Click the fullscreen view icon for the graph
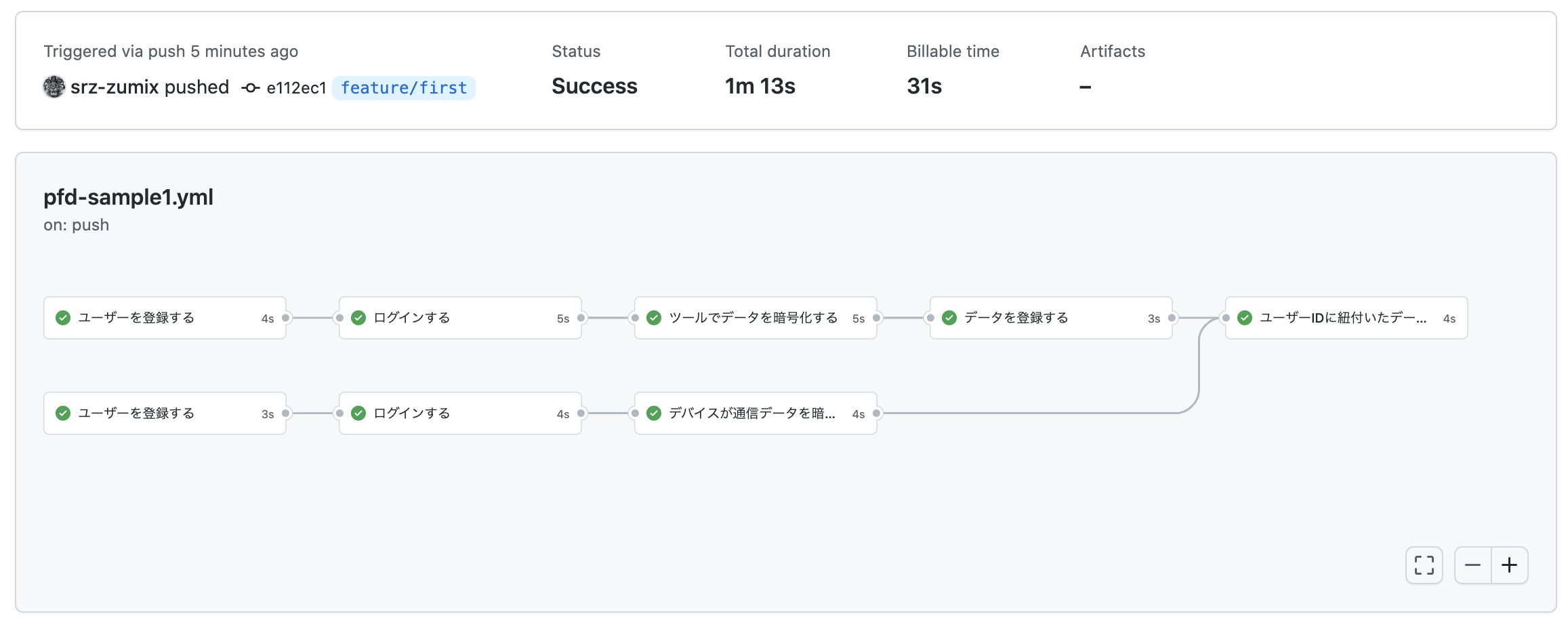 click(x=1423, y=565)
